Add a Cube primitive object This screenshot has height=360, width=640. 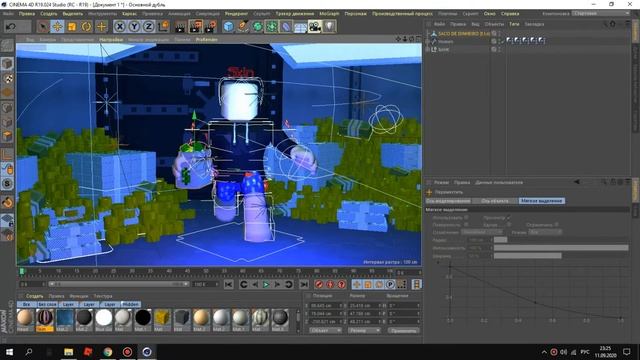coord(229,27)
